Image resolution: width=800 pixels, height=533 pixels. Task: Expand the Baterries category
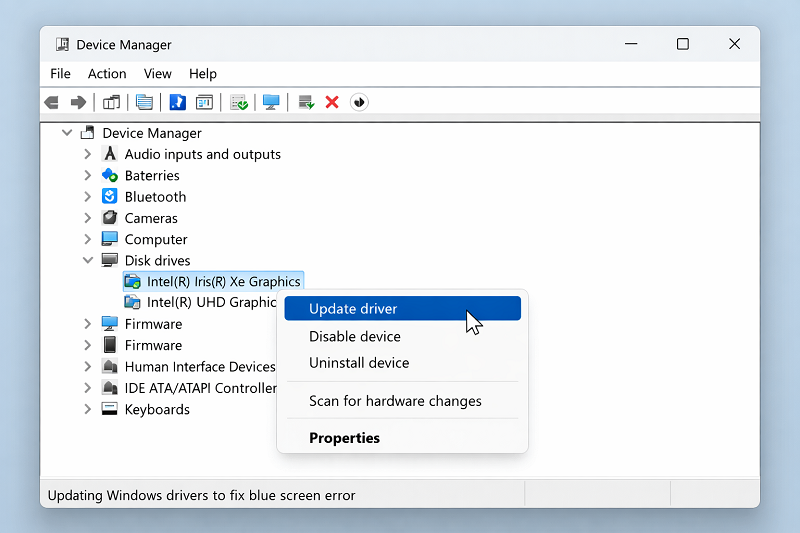[88, 175]
